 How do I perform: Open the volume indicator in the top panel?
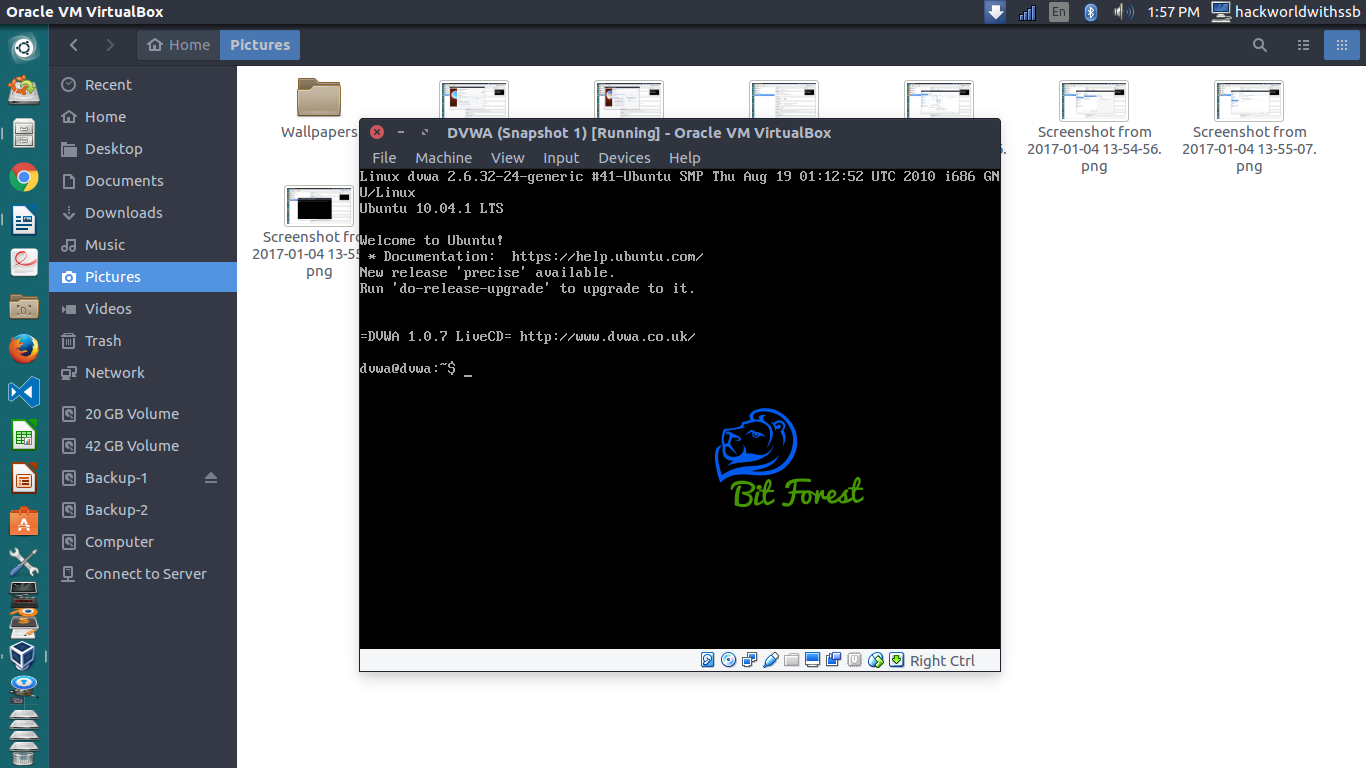click(x=1124, y=12)
